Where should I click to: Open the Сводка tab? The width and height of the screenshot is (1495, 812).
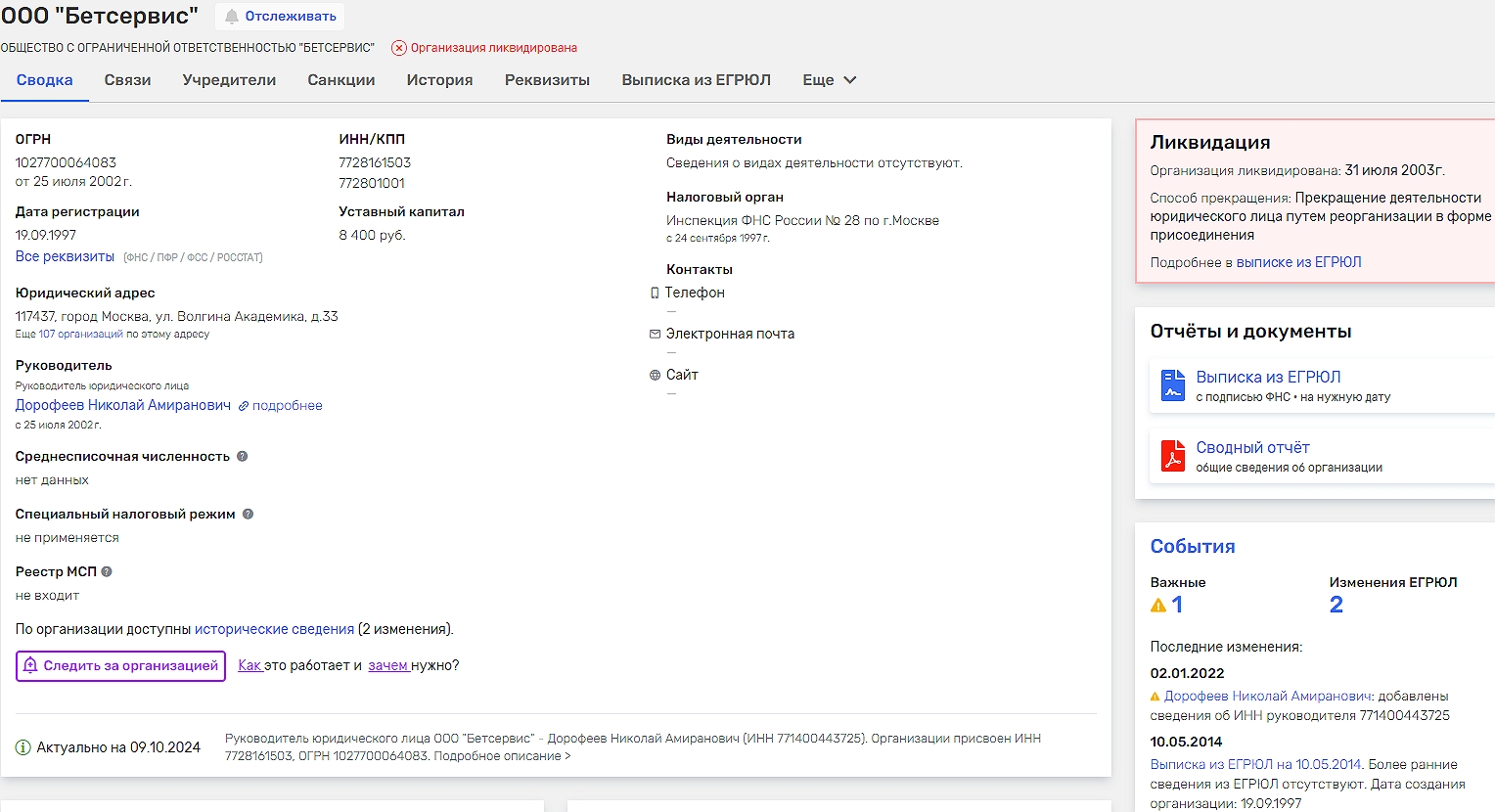tap(44, 80)
